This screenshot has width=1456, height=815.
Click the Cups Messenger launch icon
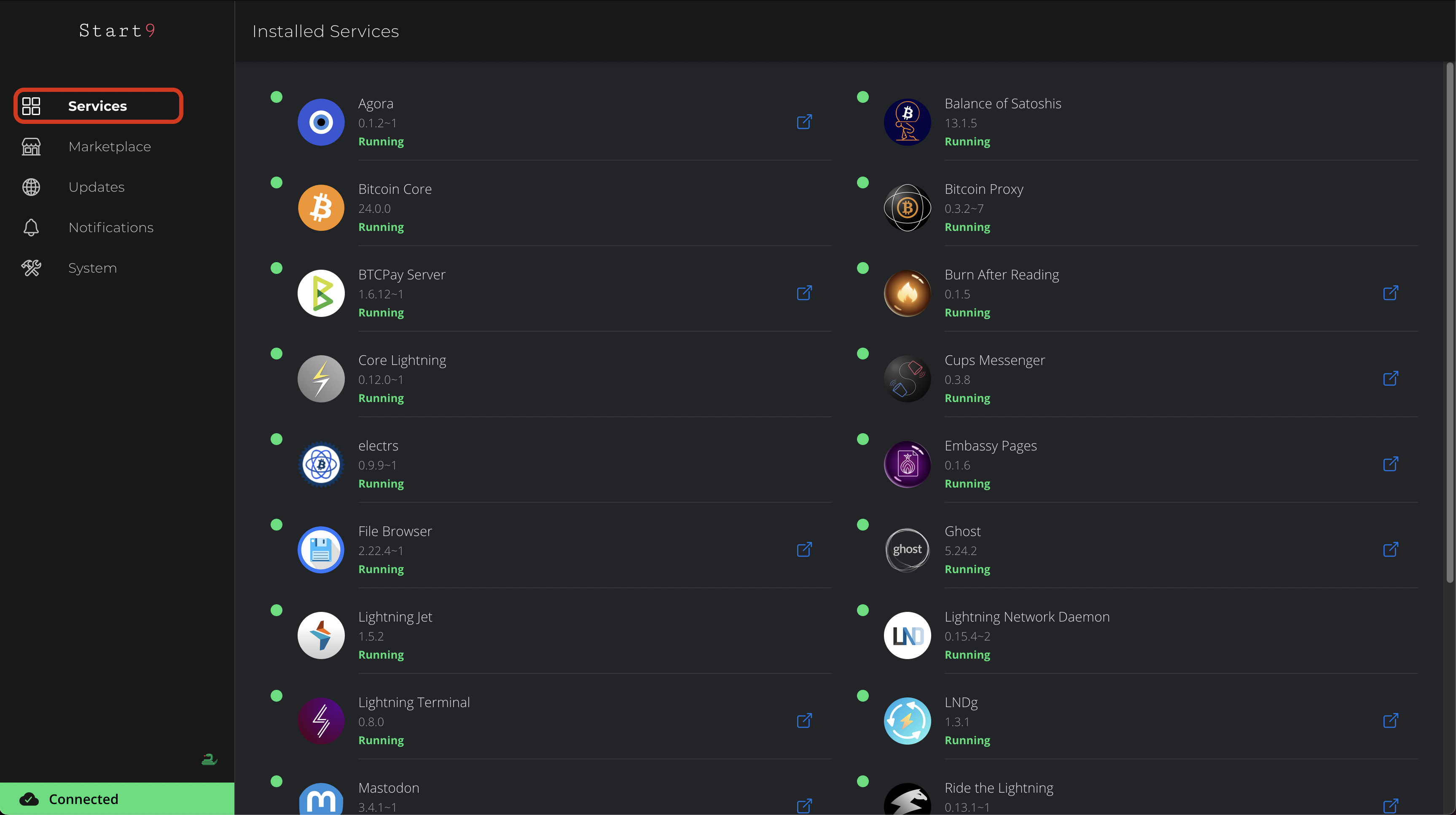pyautogui.click(x=1390, y=379)
